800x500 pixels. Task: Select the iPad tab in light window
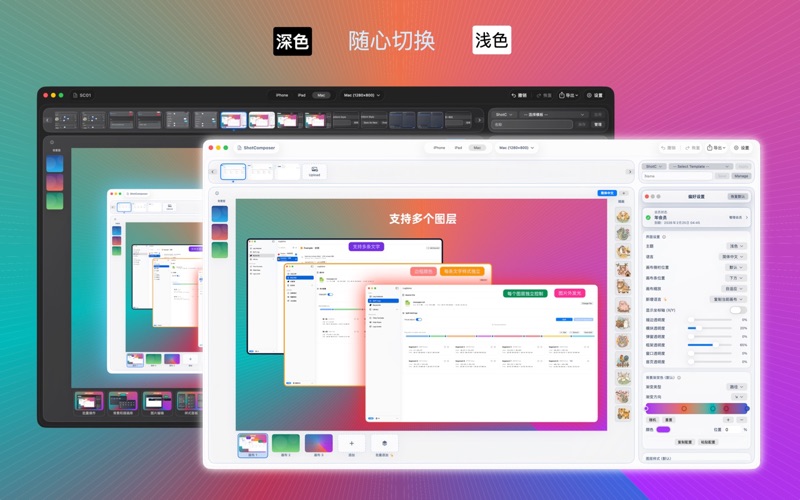[x=458, y=147]
